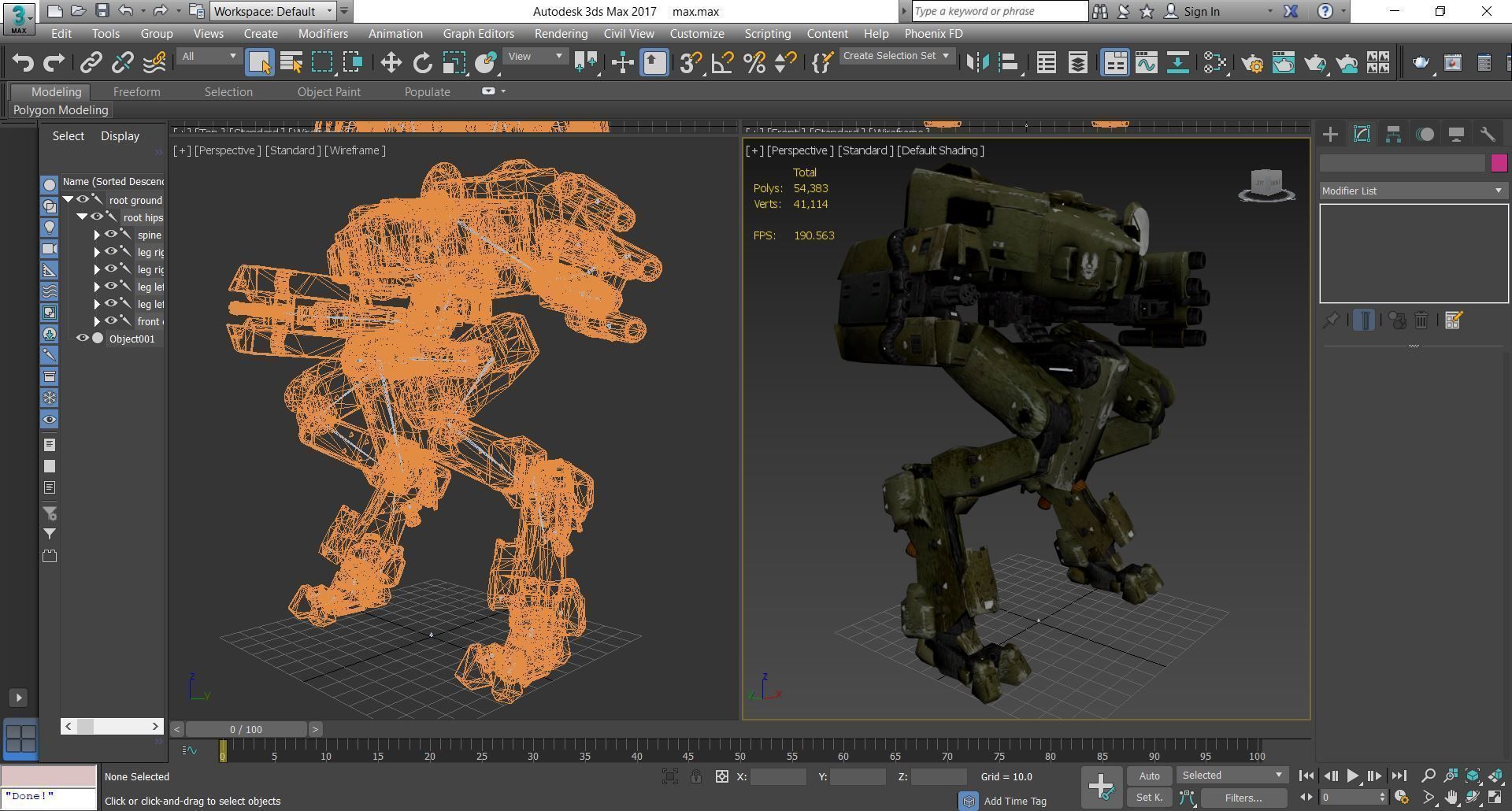Collapse the root hips tree node
The image size is (1512, 811).
click(x=82, y=217)
